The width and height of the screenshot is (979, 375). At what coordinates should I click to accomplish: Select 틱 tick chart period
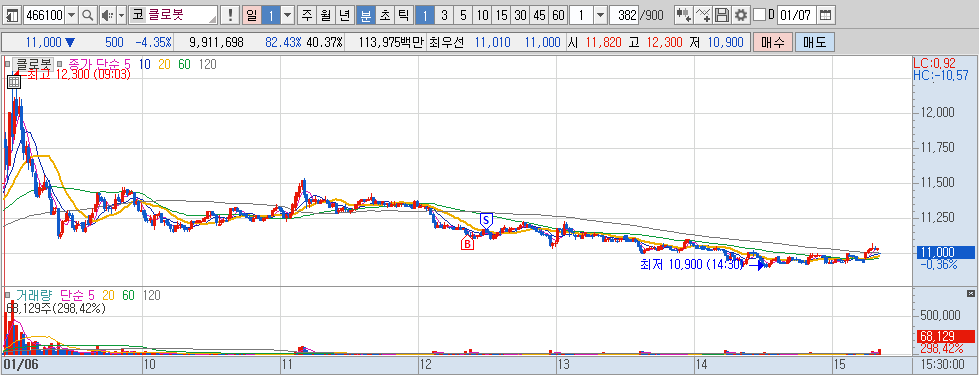click(x=403, y=15)
